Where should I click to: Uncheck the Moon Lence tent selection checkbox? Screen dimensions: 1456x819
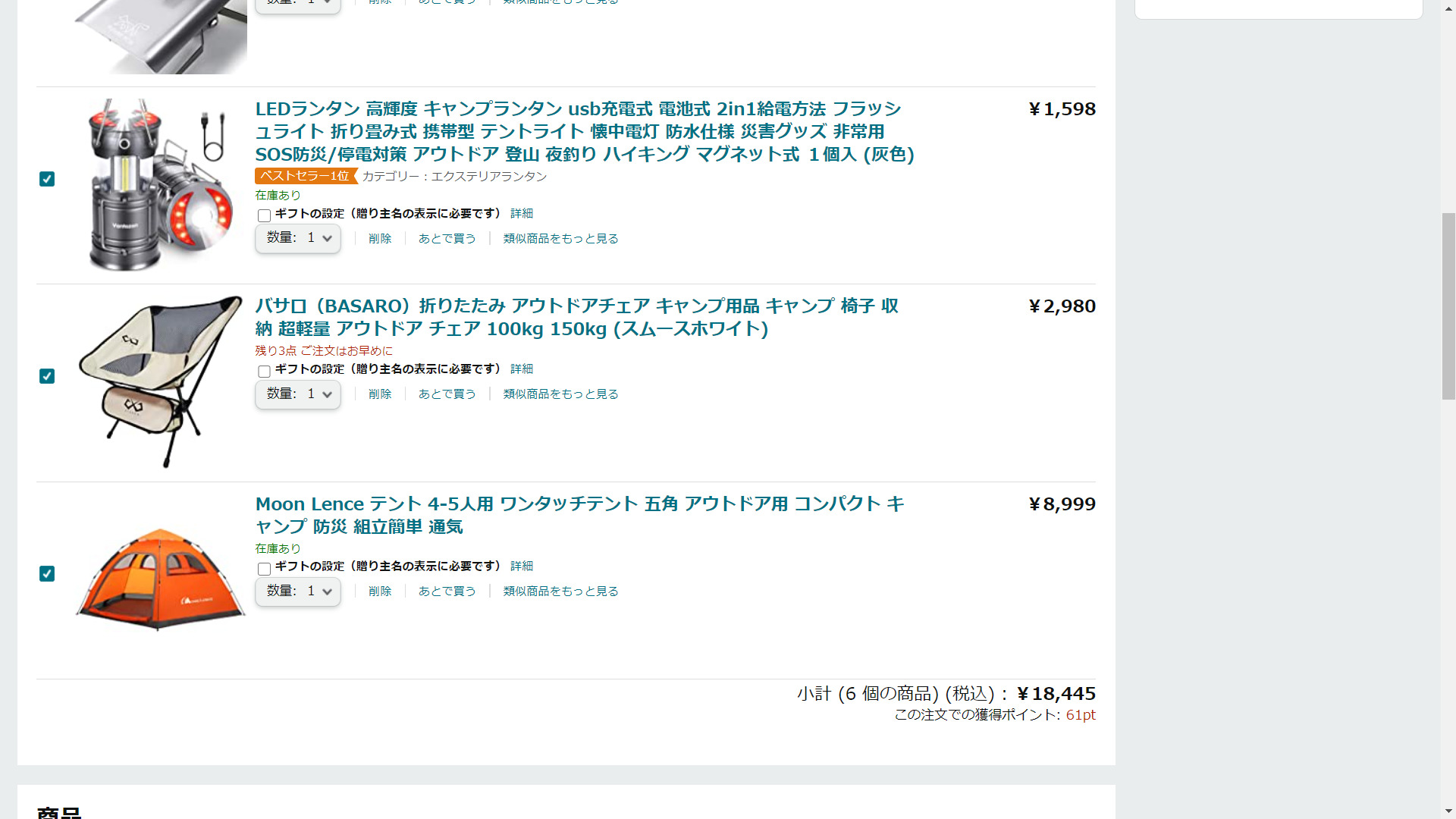coord(47,573)
